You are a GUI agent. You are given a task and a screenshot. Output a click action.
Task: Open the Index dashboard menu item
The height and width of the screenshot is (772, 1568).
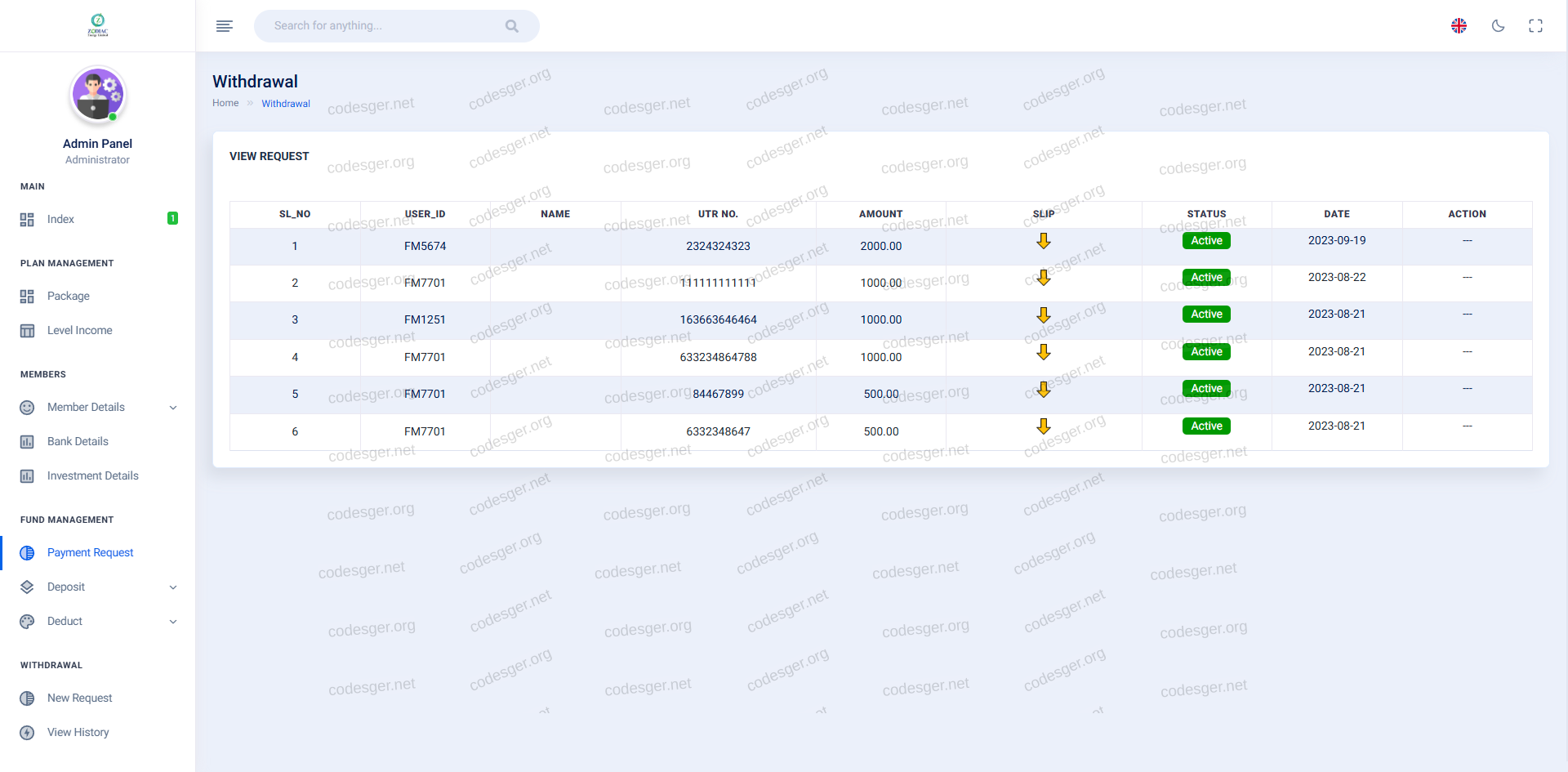(x=60, y=220)
